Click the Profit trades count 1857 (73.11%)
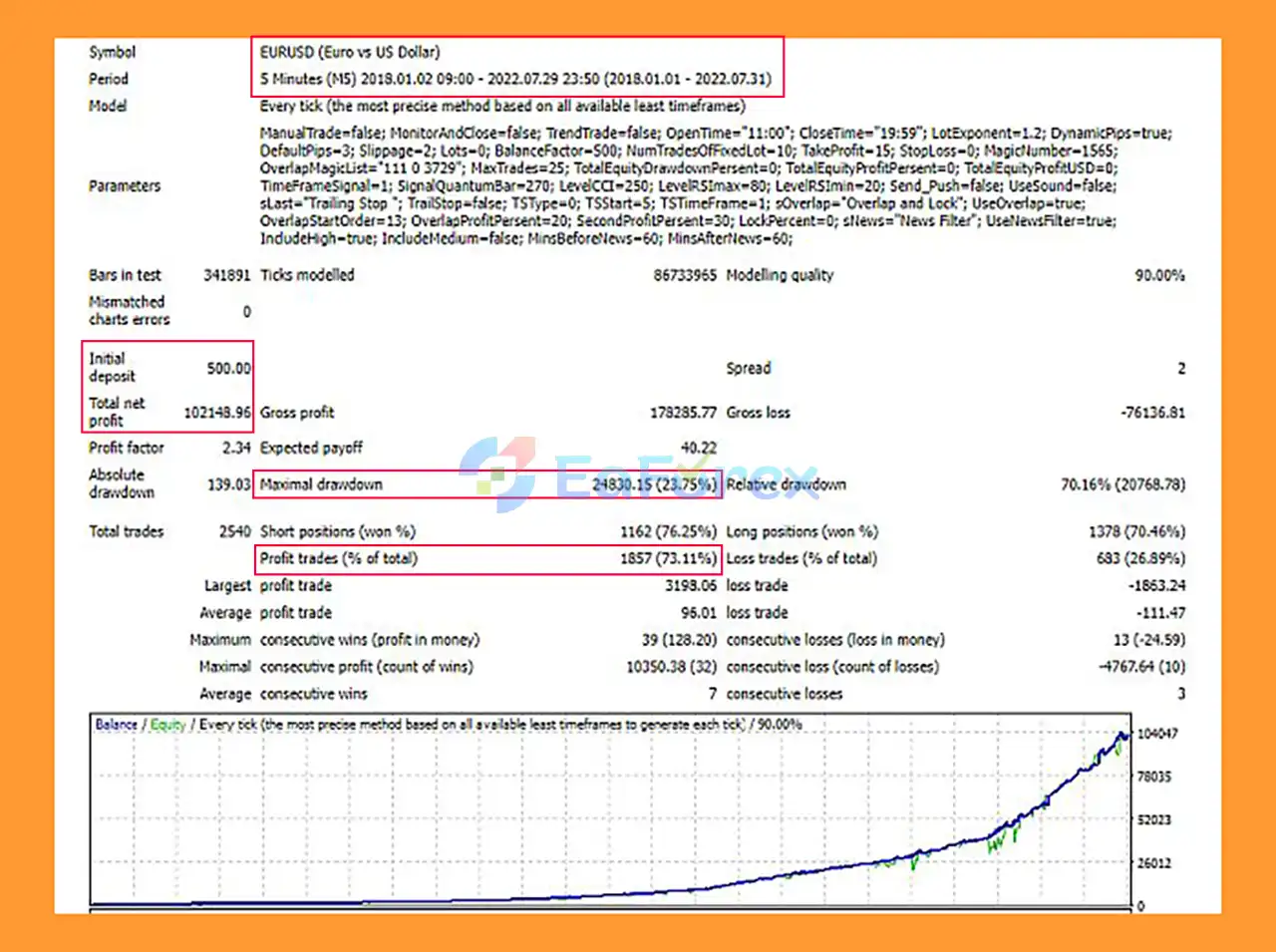The width and height of the screenshot is (1276, 952). pos(667,558)
